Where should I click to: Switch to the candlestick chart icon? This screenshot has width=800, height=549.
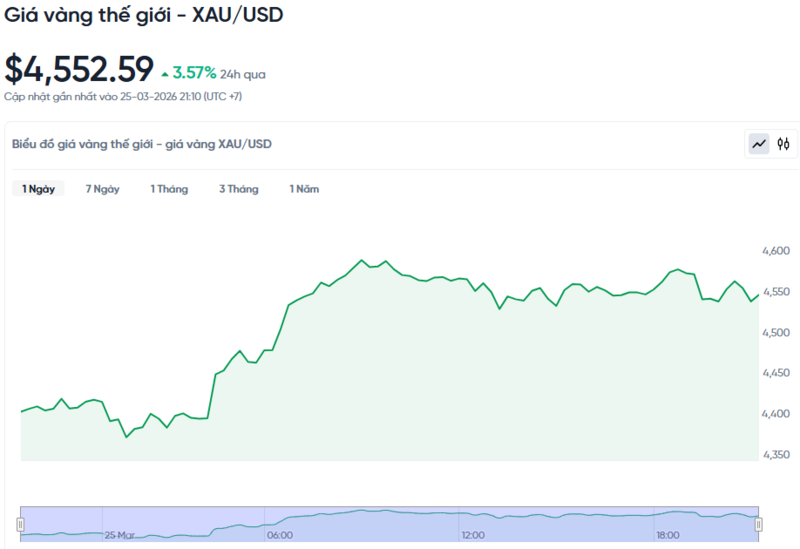click(783, 144)
